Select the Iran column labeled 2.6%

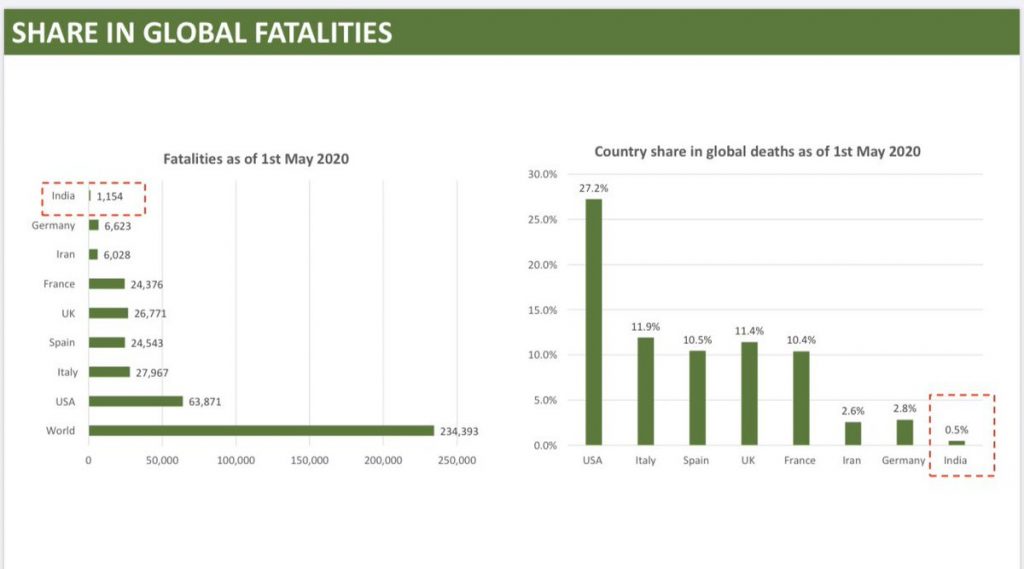click(853, 433)
